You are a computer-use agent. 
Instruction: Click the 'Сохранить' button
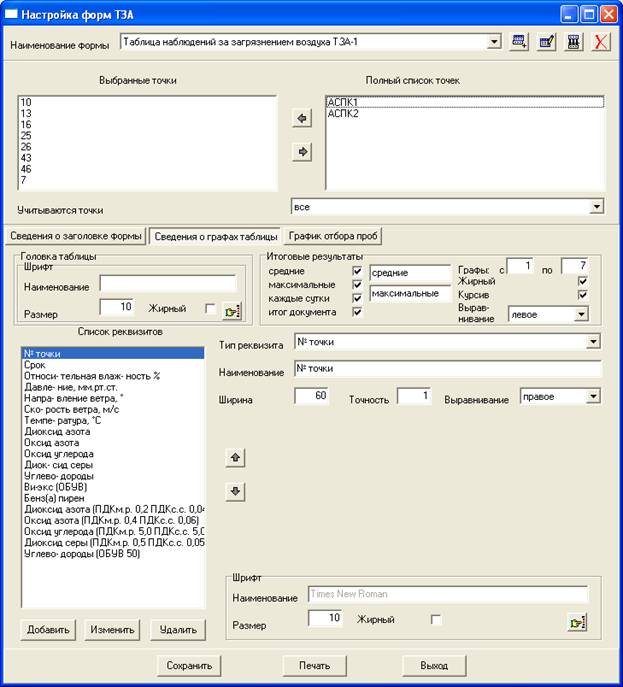click(x=189, y=665)
